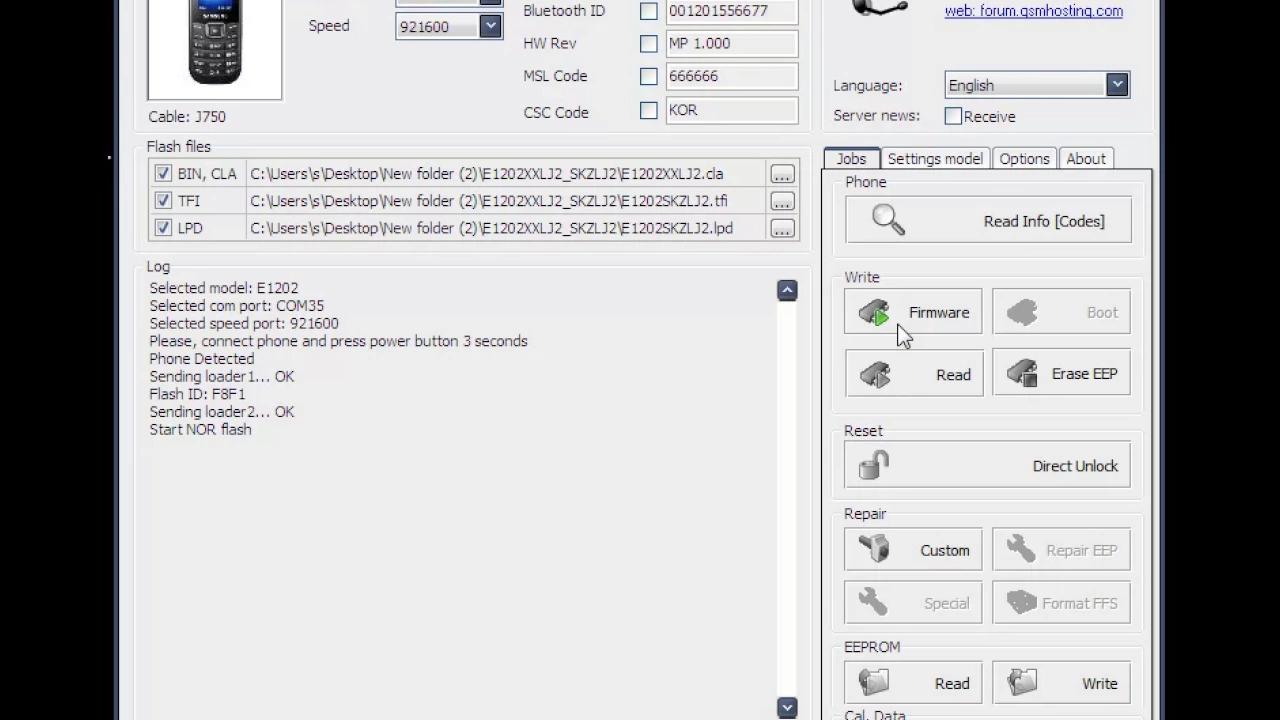Uncheck the BIN, CLA flash file checkbox
The width and height of the screenshot is (1280, 720).
click(163, 174)
